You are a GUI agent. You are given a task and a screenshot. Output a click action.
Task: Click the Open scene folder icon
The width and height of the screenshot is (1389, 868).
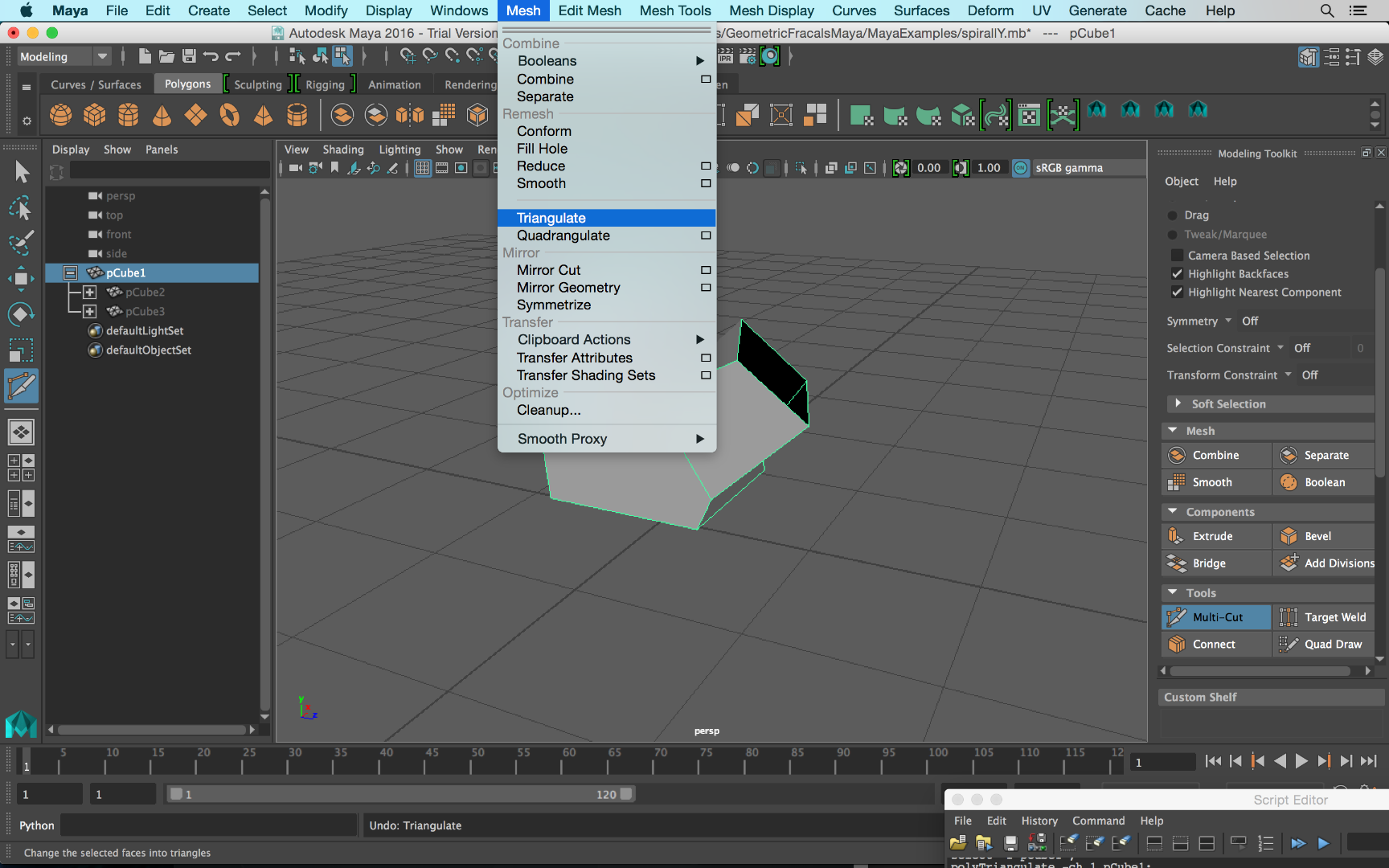coord(166,56)
